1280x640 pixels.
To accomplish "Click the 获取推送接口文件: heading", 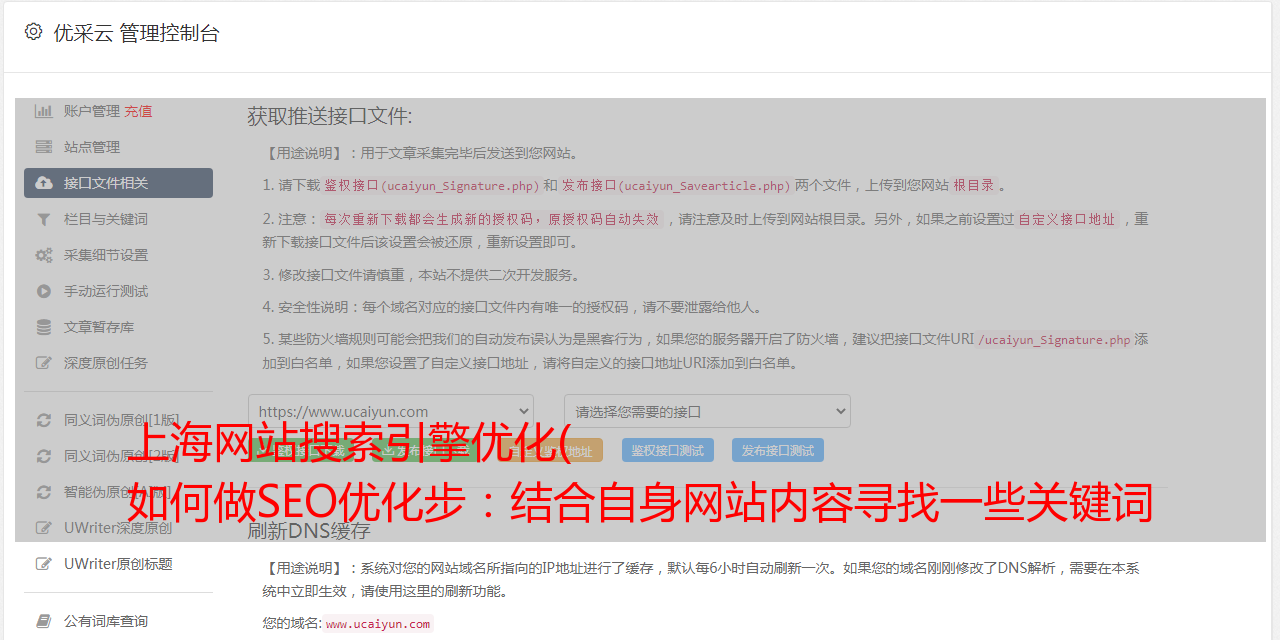I will point(330,116).
